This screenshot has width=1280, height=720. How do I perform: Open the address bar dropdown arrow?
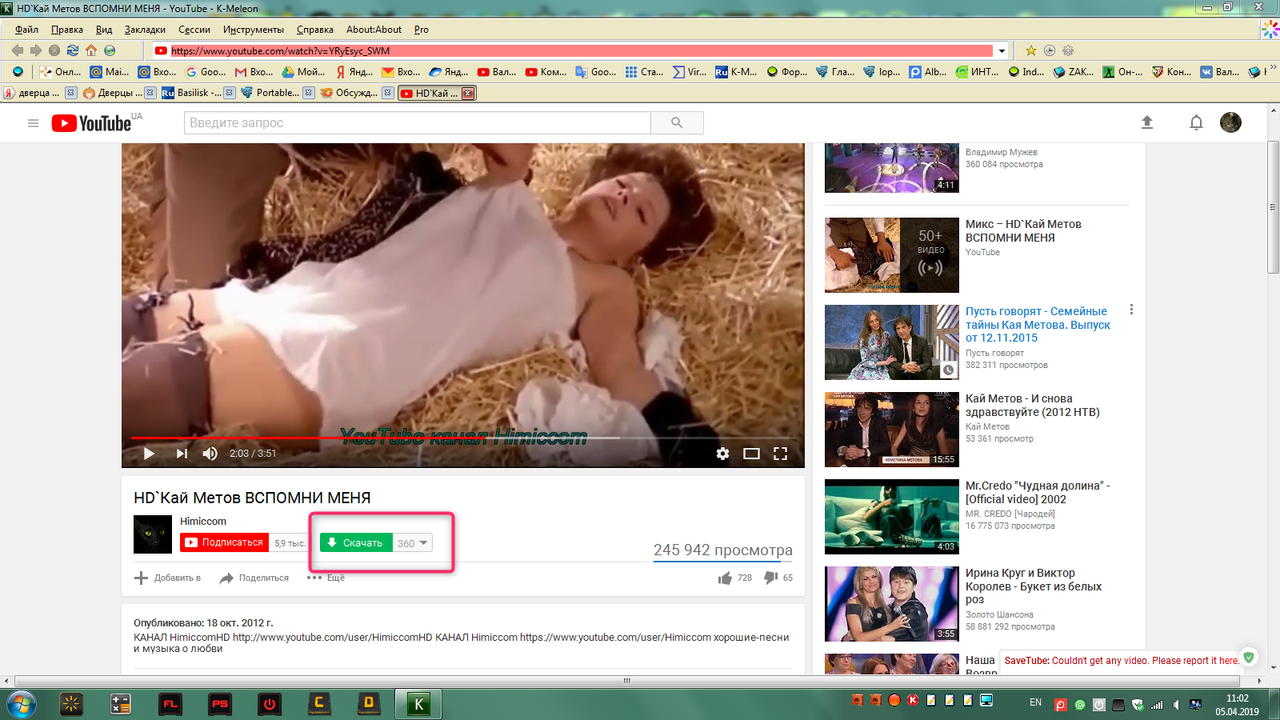pos(1002,50)
